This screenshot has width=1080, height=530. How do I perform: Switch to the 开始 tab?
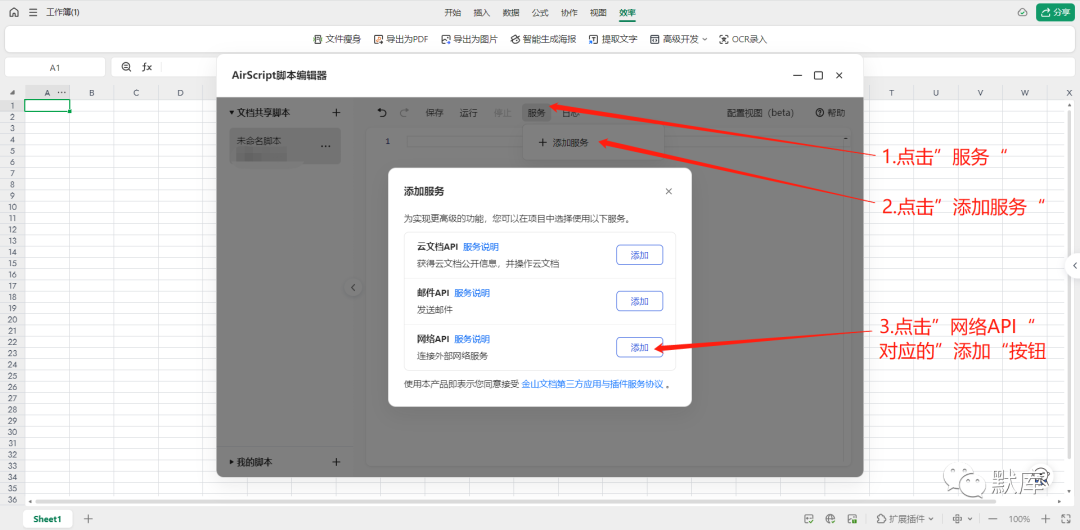453,12
